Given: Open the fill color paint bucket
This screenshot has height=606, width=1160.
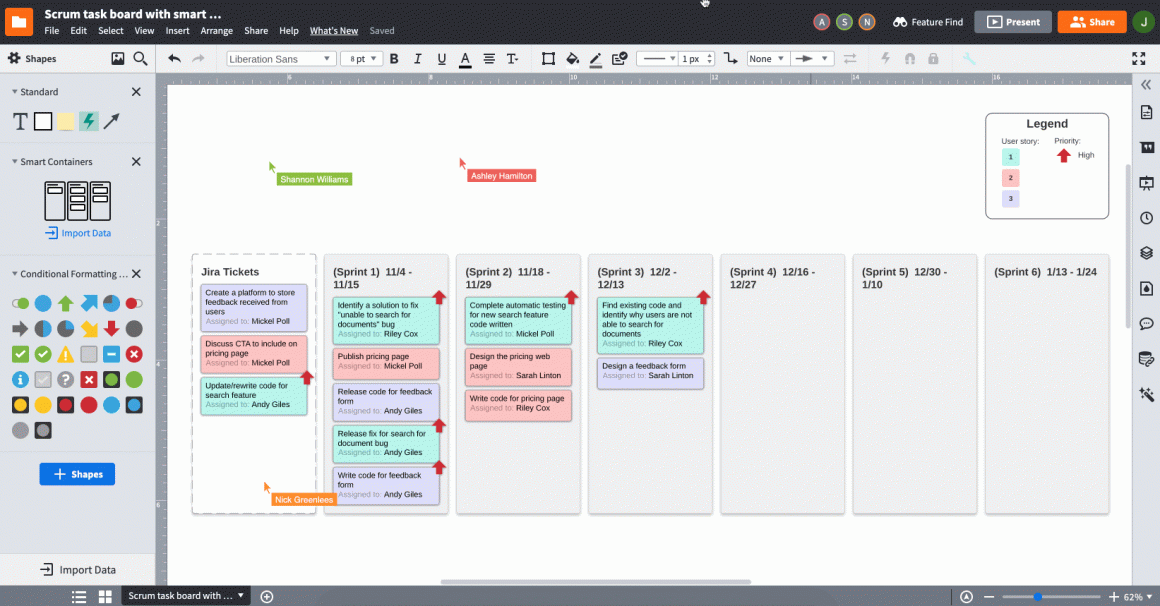Looking at the screenshot, I should [572, 59].
